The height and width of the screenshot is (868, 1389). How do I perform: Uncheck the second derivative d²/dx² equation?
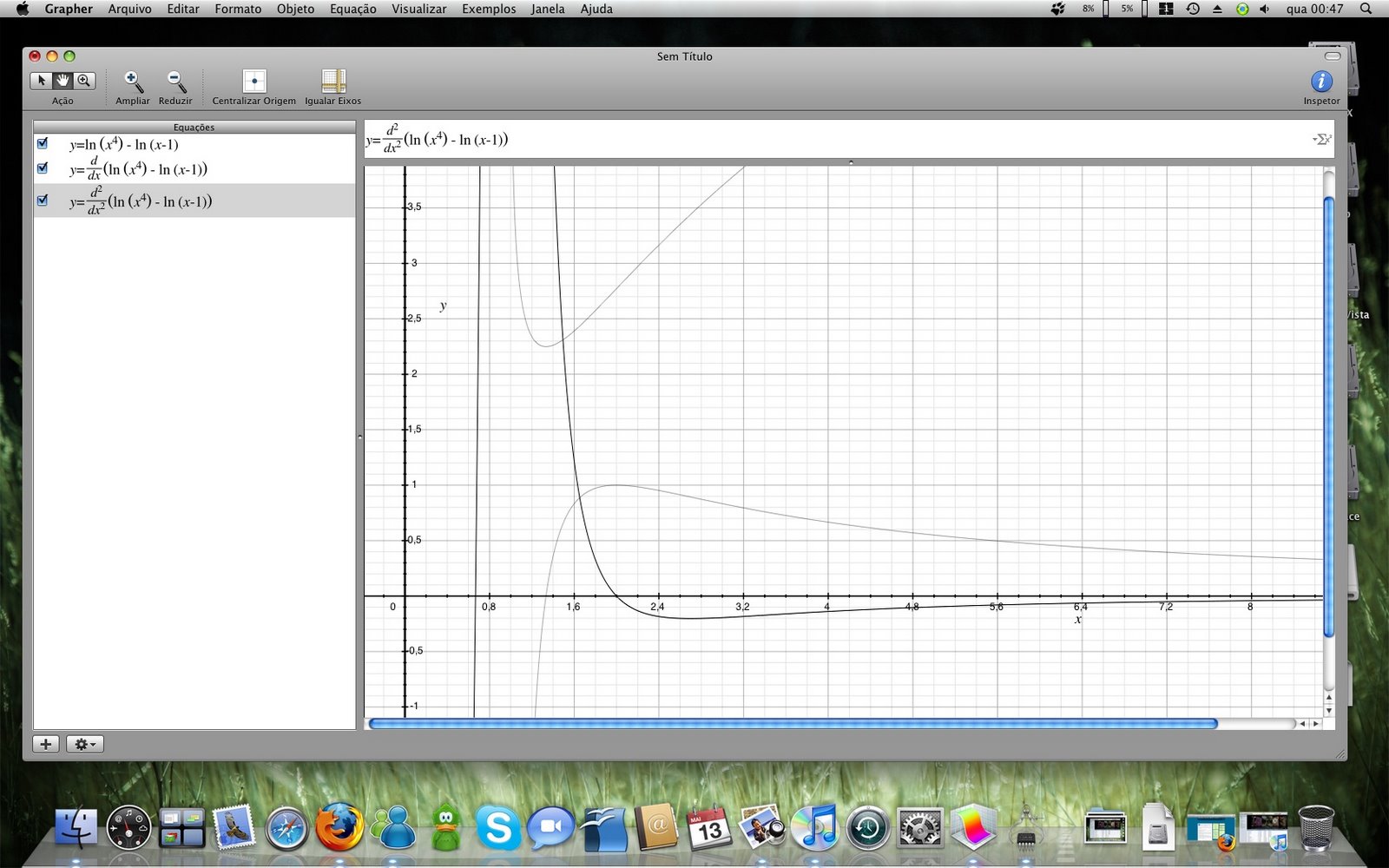(43, 201)
